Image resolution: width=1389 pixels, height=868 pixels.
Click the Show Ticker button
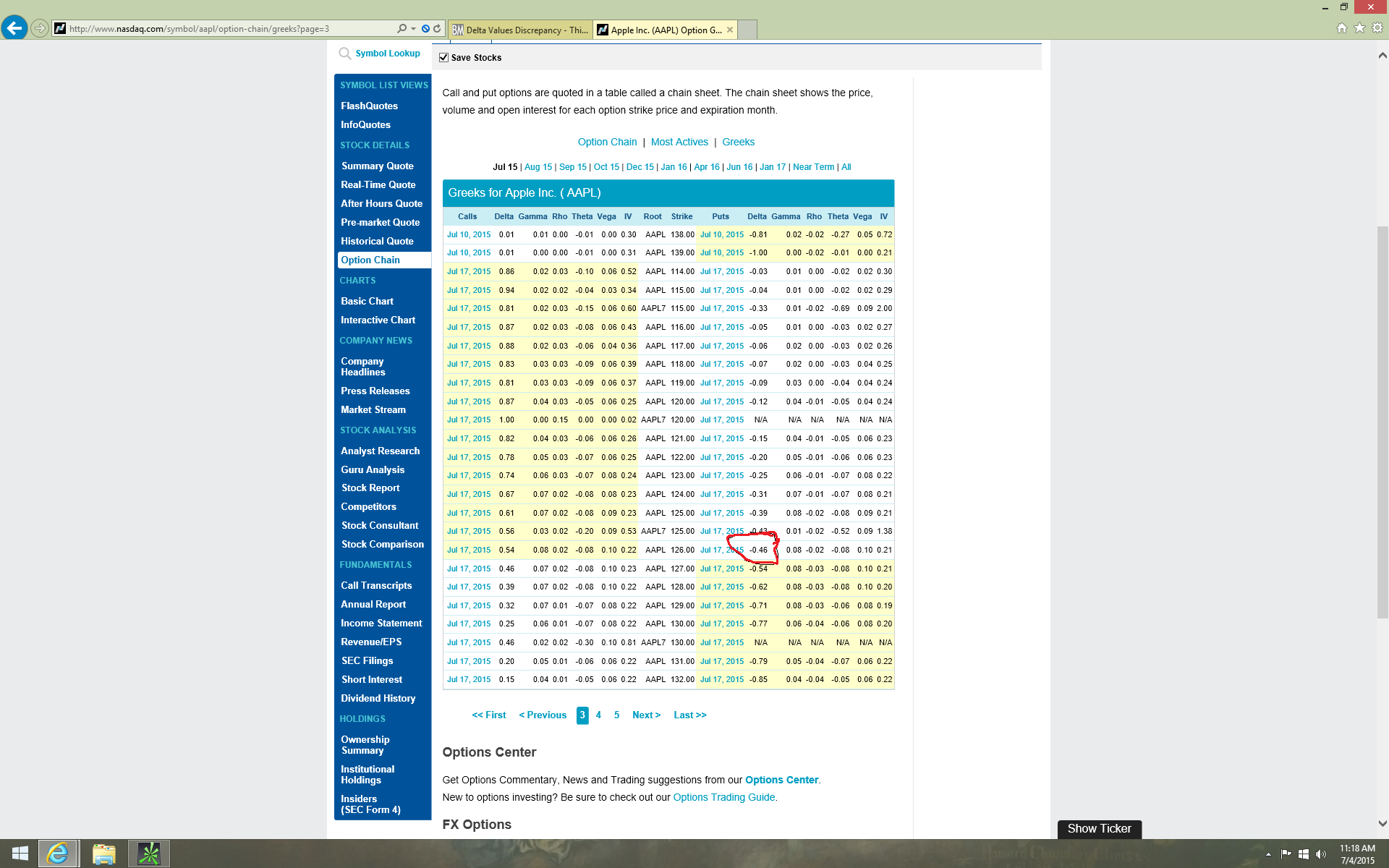1100,829
